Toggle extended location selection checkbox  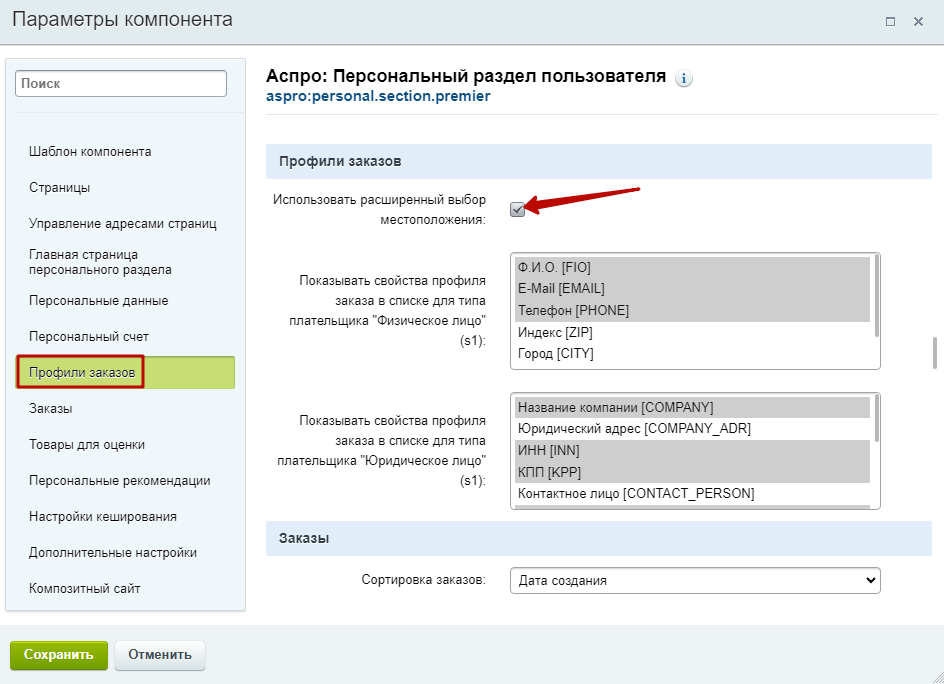517,210
